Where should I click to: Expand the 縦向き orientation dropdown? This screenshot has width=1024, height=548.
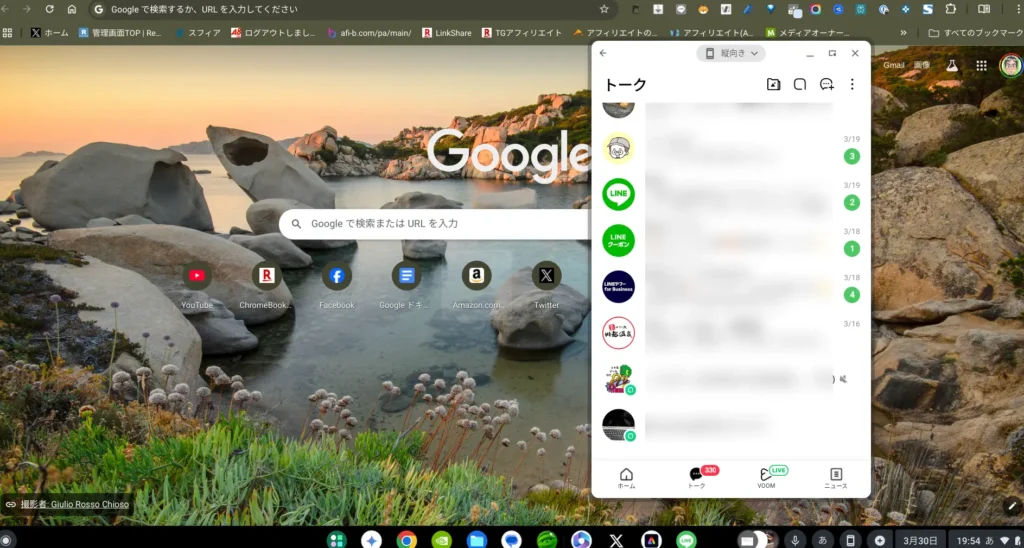(x=730, y=53)
